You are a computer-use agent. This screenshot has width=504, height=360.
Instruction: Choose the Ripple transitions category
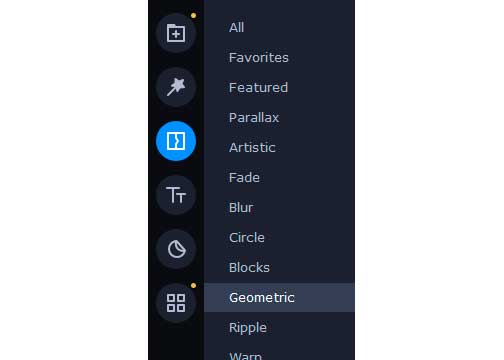click(x=248, y=328)
